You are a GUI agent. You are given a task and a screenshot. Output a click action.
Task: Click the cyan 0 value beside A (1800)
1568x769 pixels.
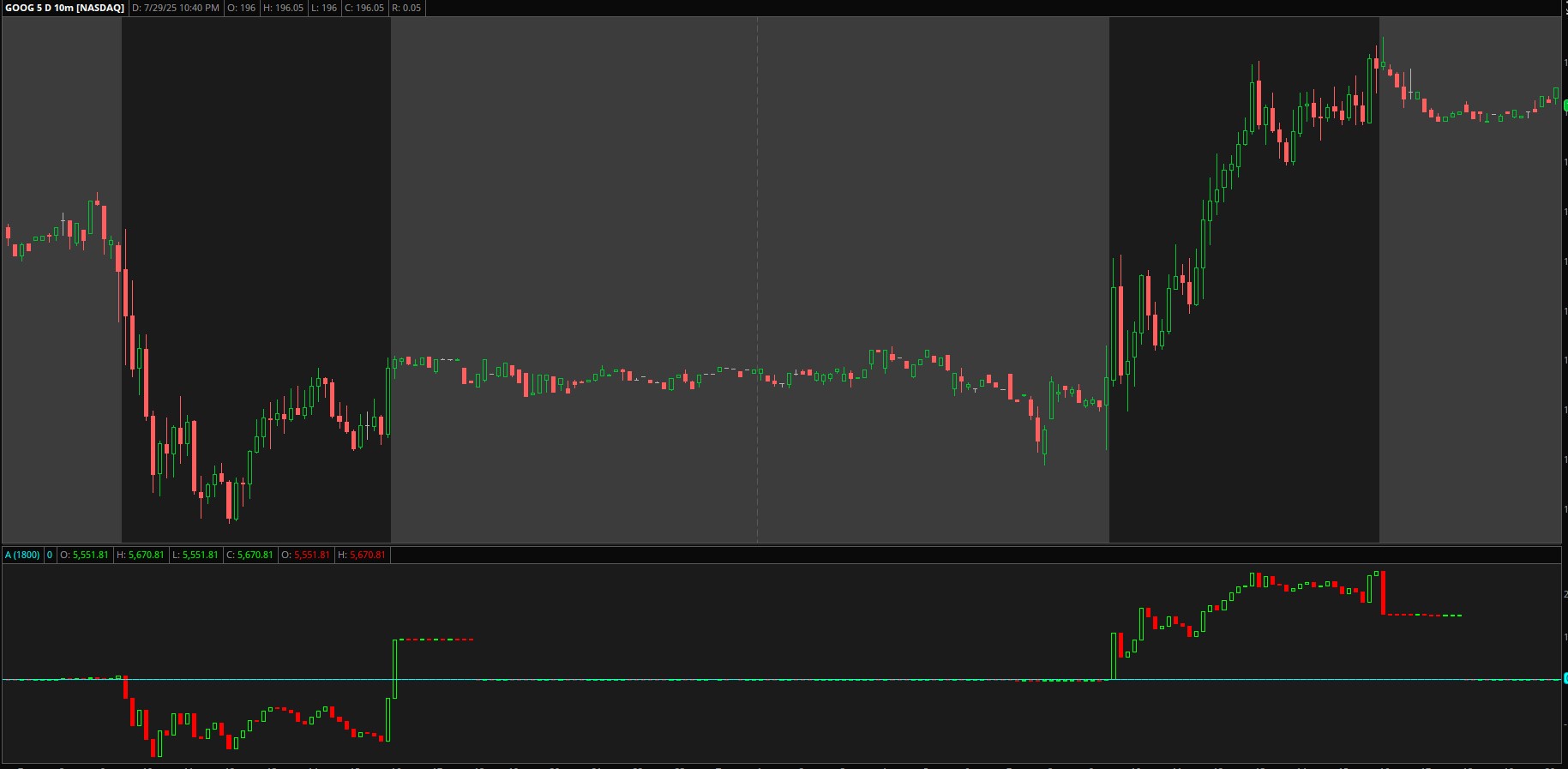point(50,555)
